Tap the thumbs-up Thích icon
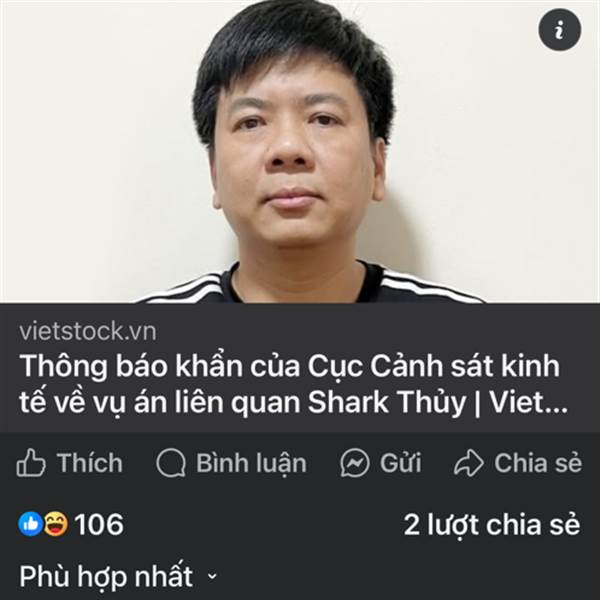 [x=31, y=463]
